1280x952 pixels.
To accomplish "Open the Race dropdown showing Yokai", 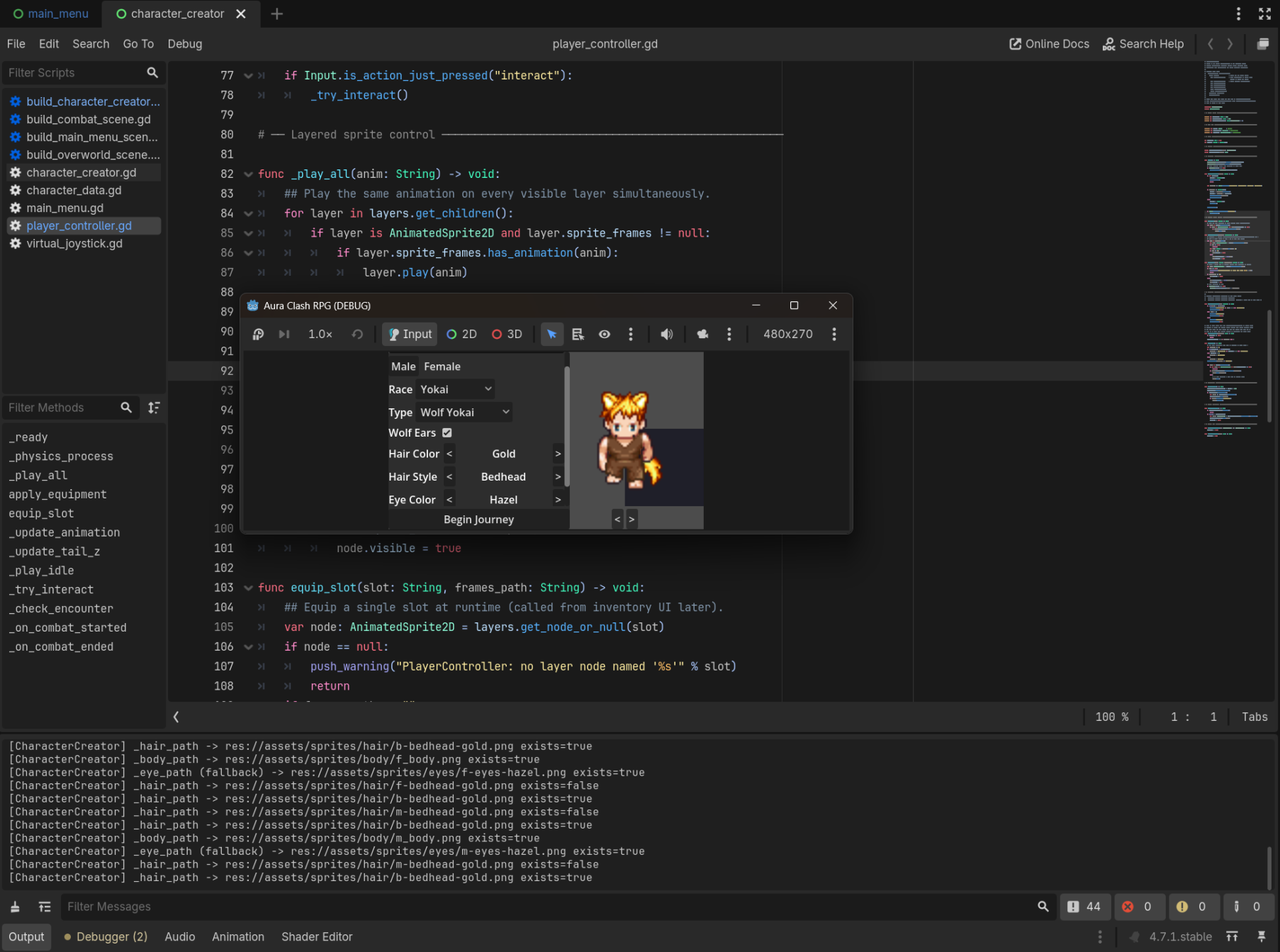I will coord(456,389).
